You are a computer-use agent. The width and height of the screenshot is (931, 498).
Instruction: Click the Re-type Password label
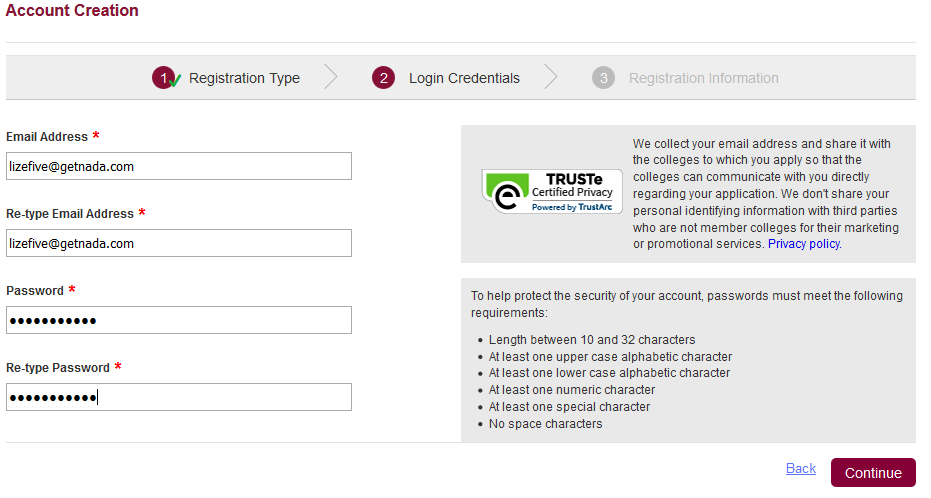coord(58,368)
